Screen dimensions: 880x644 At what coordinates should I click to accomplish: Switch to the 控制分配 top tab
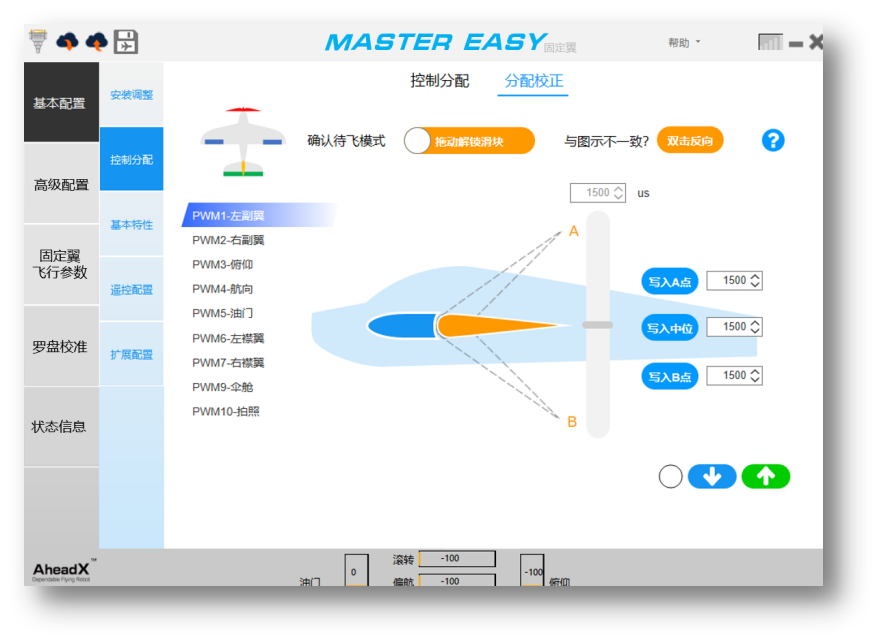pyautogui.click(x=439, y=81)
